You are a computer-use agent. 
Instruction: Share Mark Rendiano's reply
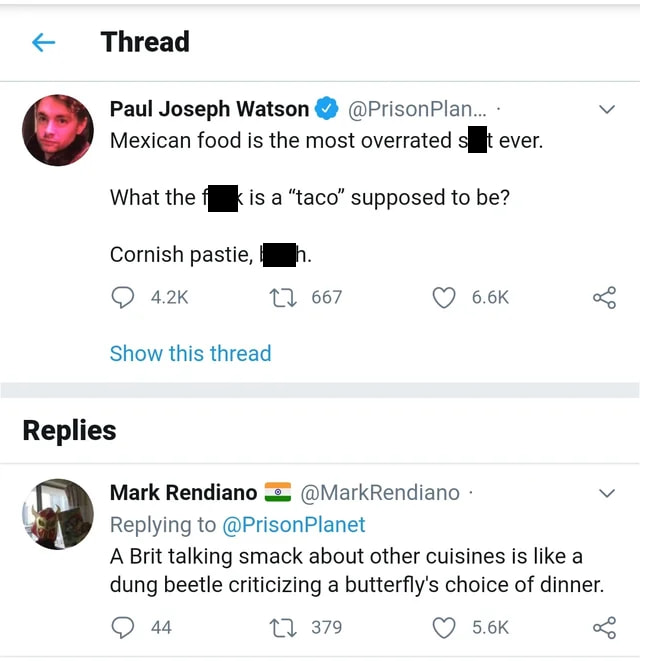[604, 627]
